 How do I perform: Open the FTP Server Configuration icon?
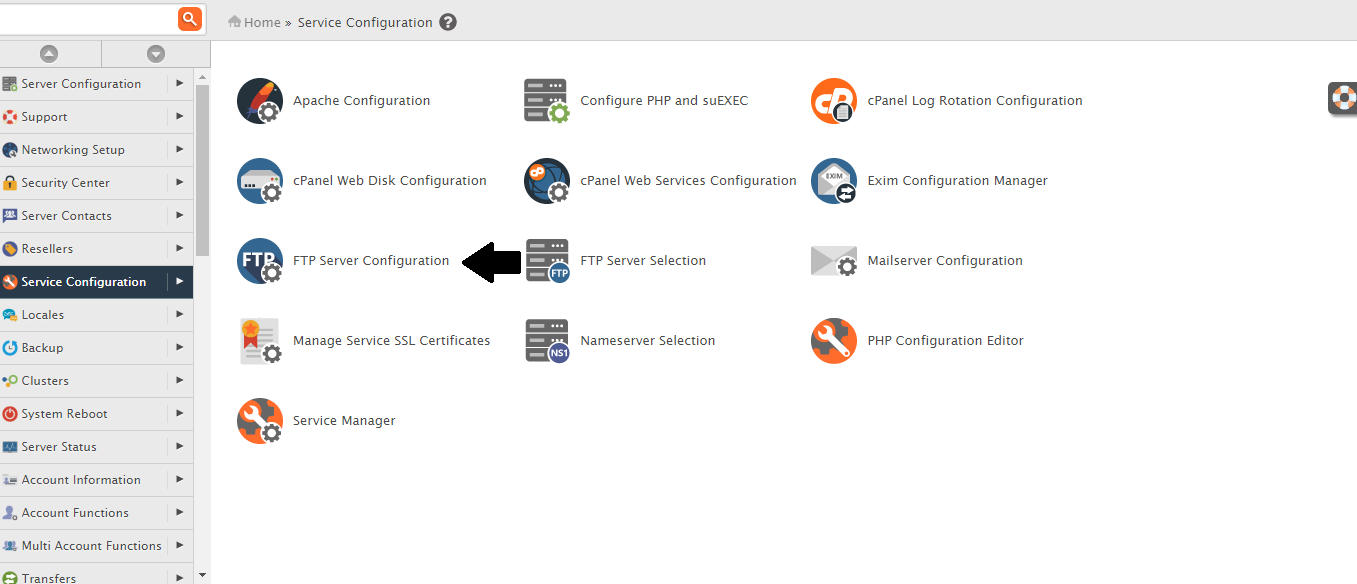tap(260, 261)
